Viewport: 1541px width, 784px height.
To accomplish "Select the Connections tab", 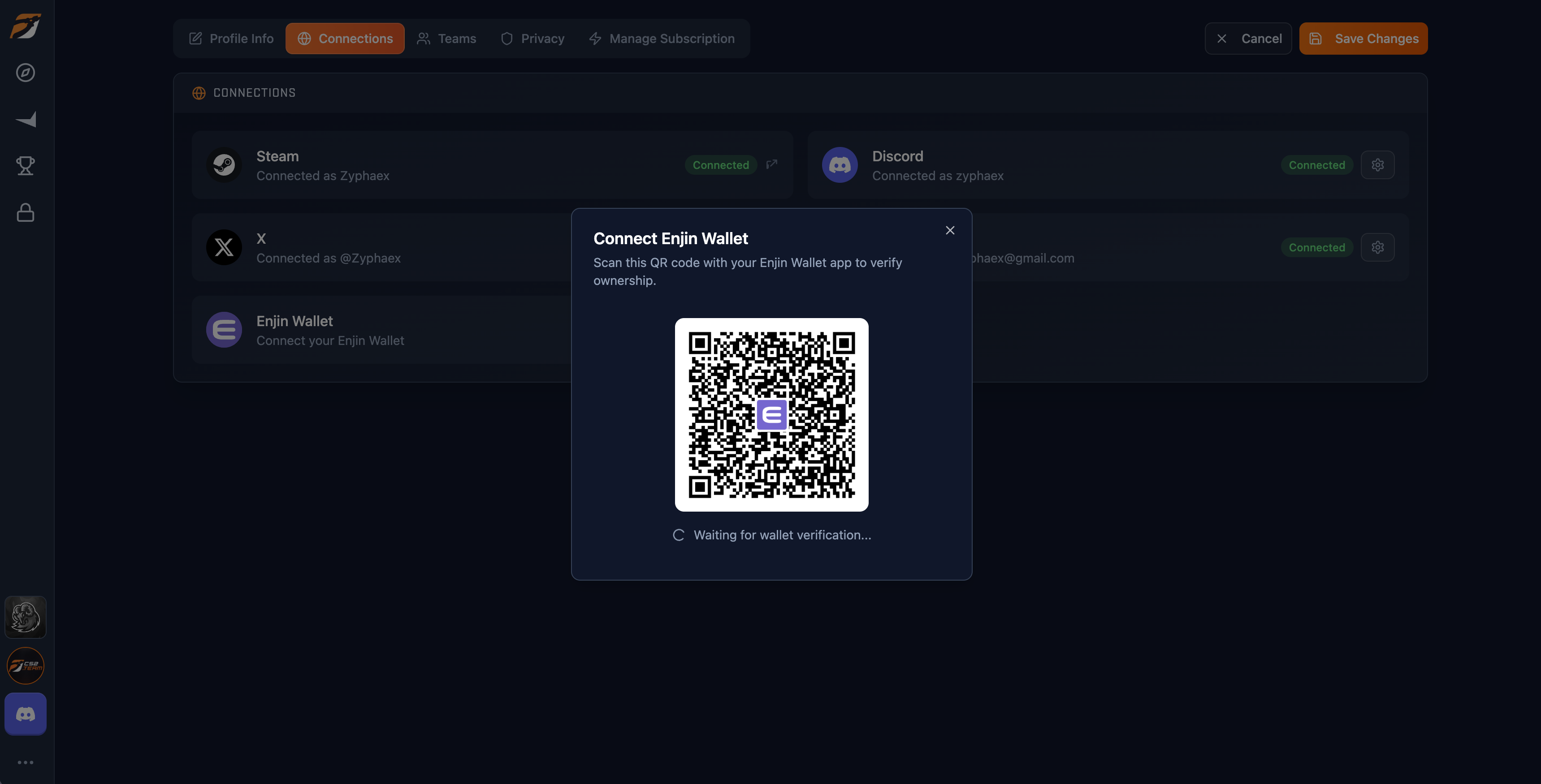I will pos(345,39).
